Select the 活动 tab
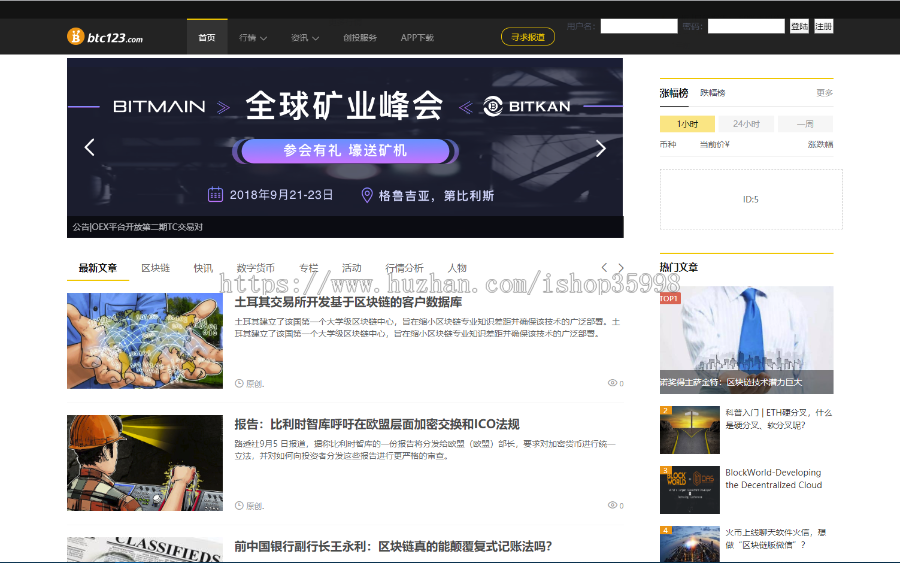This screenshot has width=900, height=563. coord(352,268)
